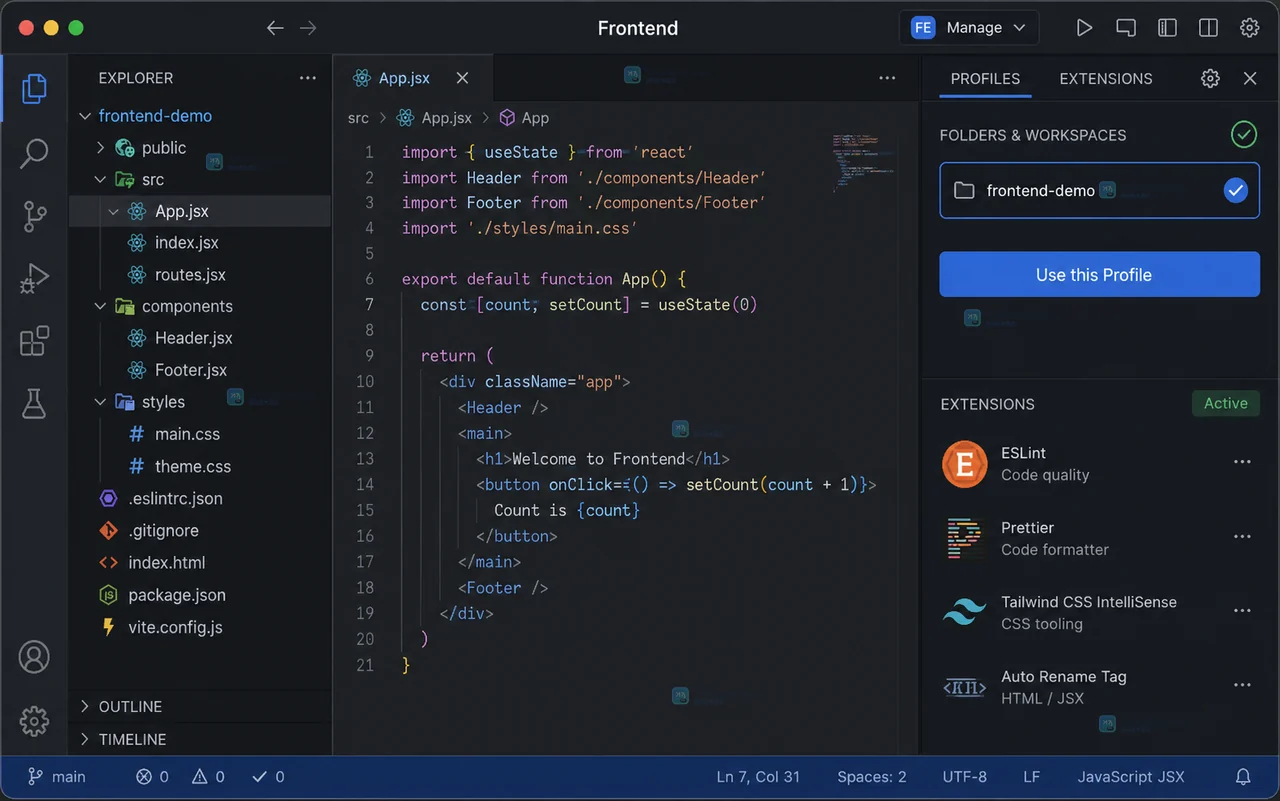Click JavaScript JSX language mode
This screenshot has width=1280, height=801.
[x=1131, y=777]
